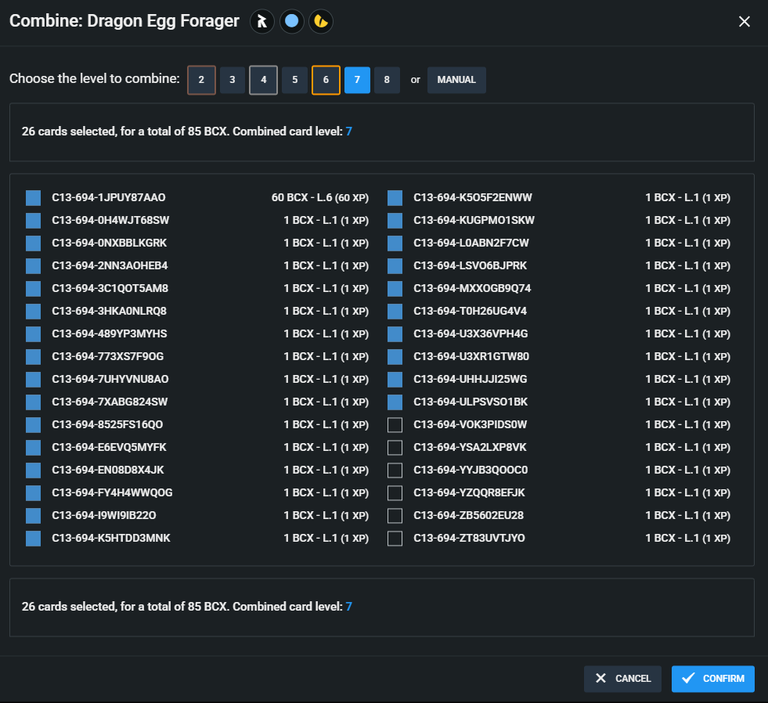This screenshot has width=768, height=703.
Task: Choose level 2 to combine
Action: coord(201,80)
